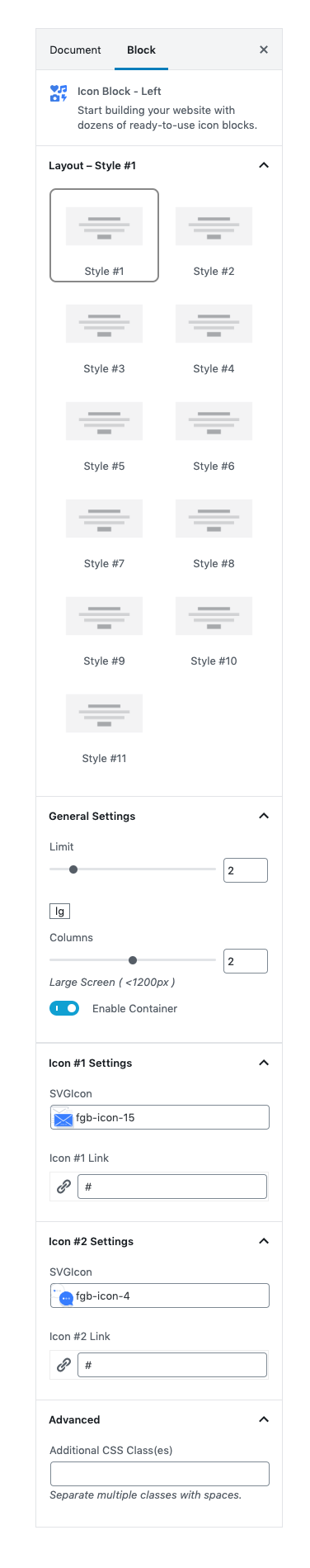Select the Style #2 layout thumbnail
310x1568 pixels.
click(x=214, y=226)
